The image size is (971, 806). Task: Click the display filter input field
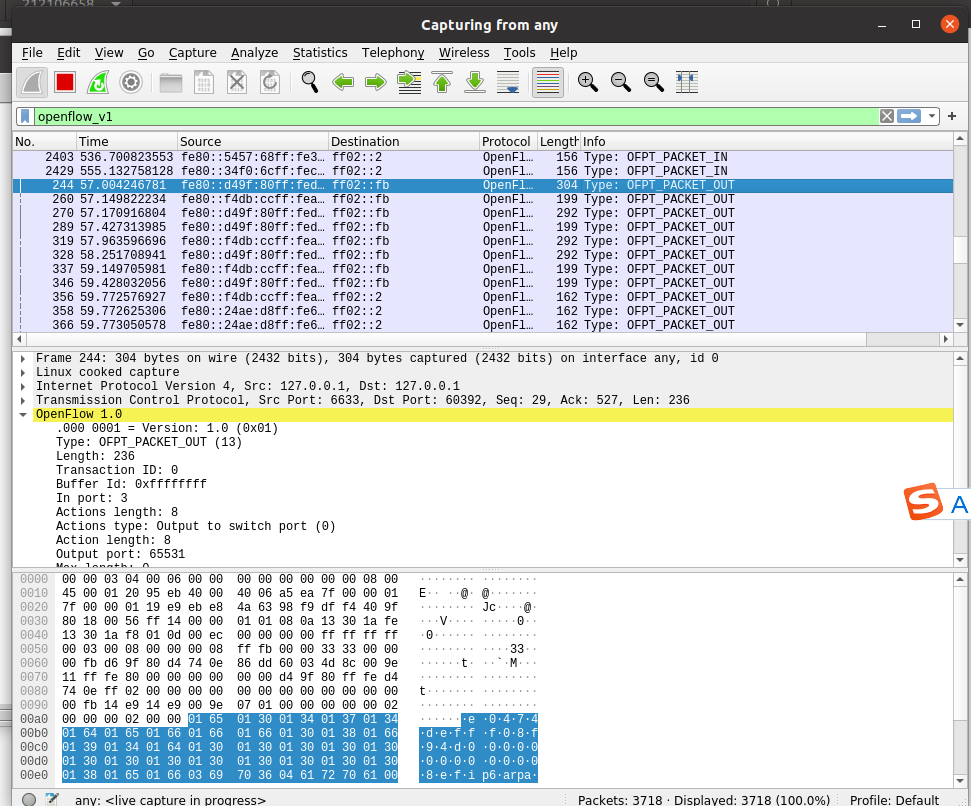[x=456, y=116]
